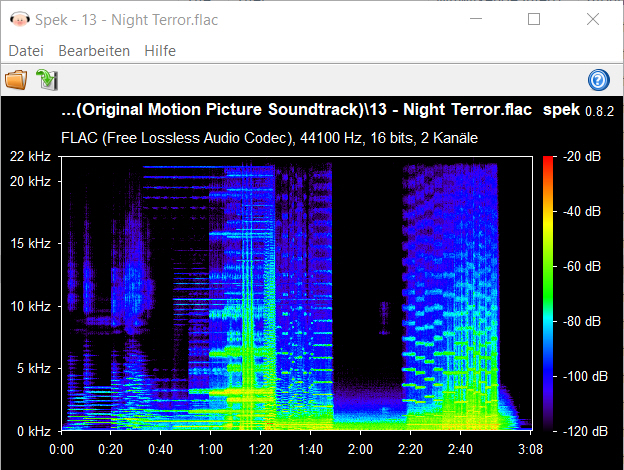Viewport: 624px width, 470px height.
Task: Open the Hilfe menu
Action: coord(160,51)
